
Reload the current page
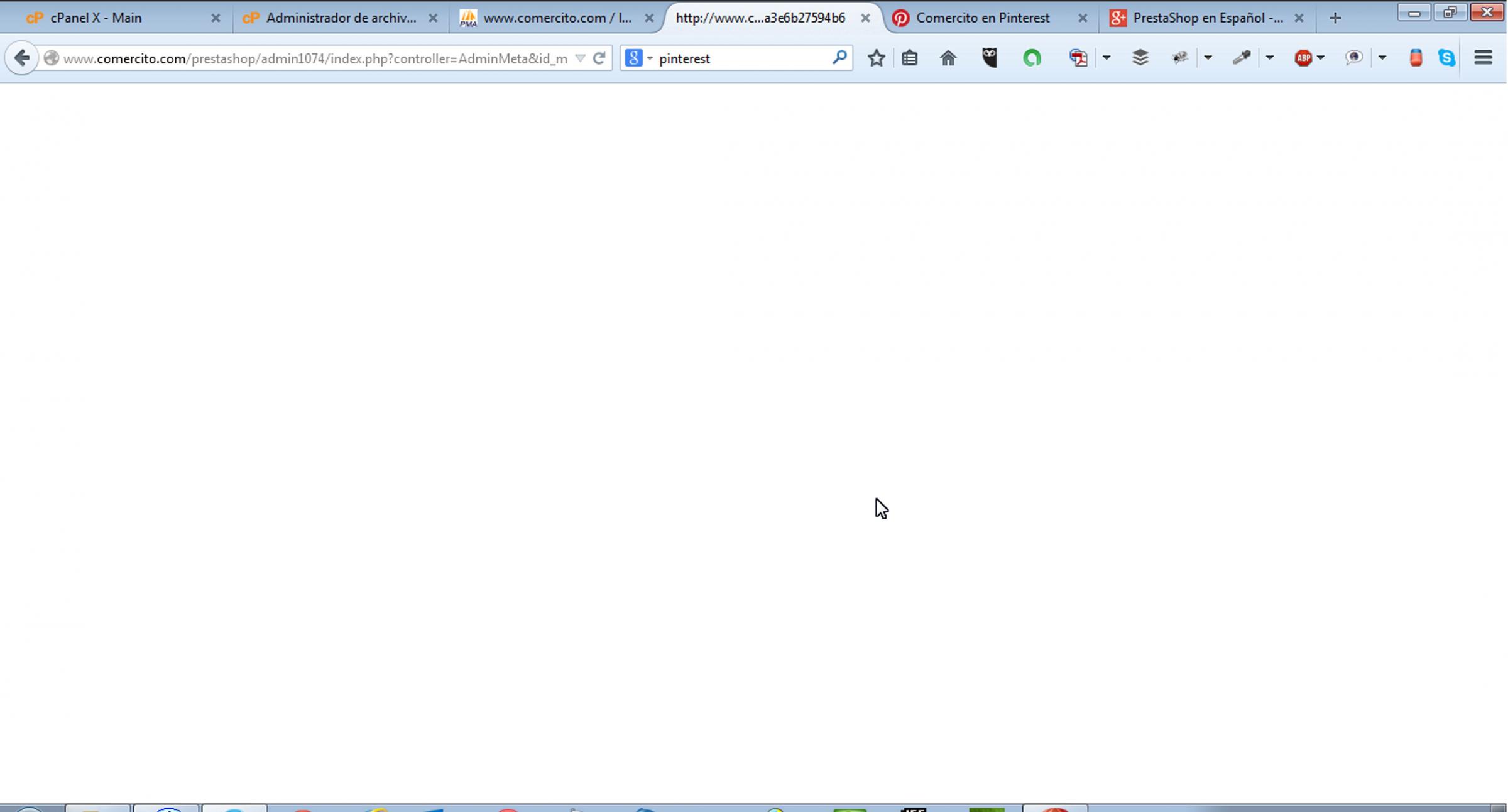pyautogui.click(x=599, y=58)
